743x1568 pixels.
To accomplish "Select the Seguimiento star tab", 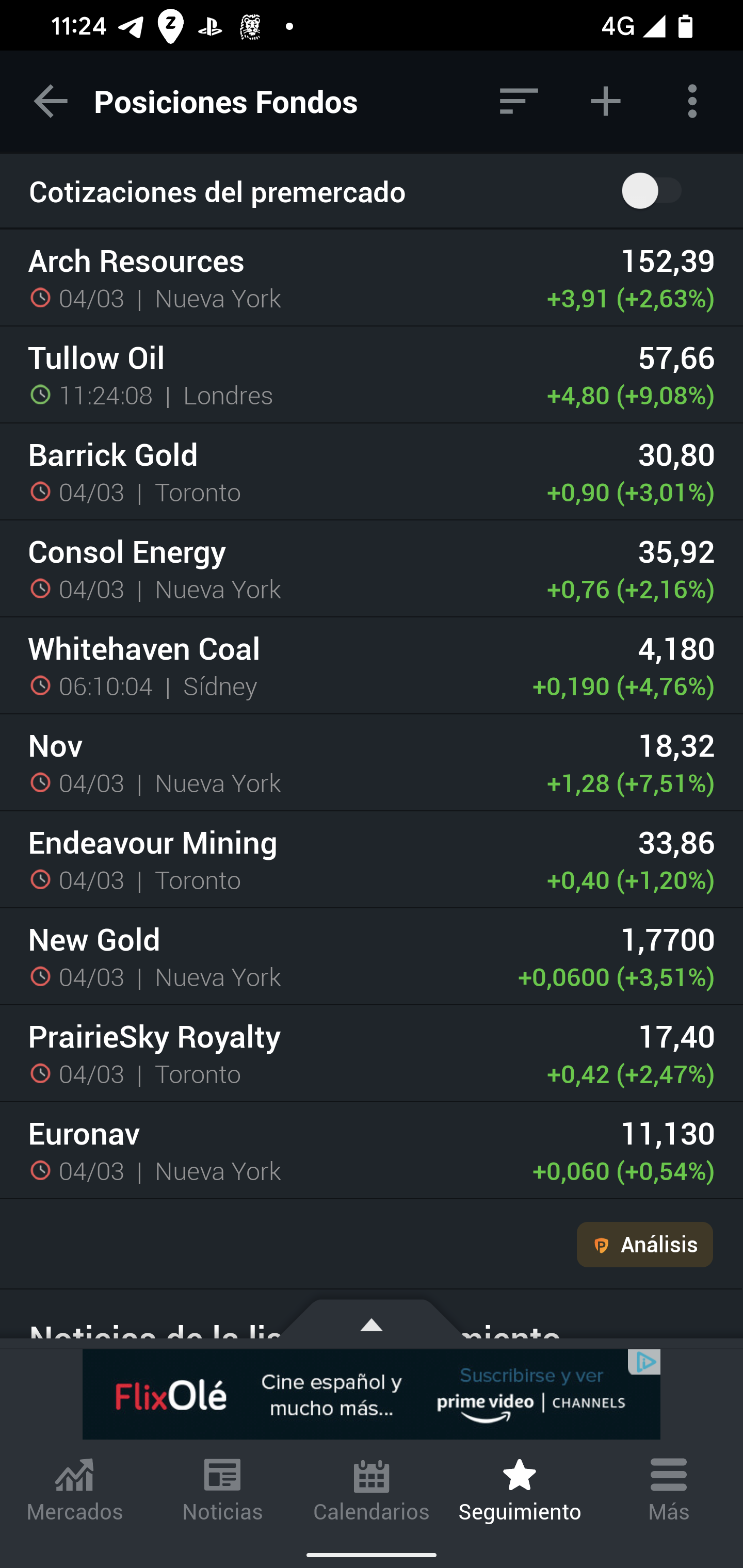I will coord(520,1491).
